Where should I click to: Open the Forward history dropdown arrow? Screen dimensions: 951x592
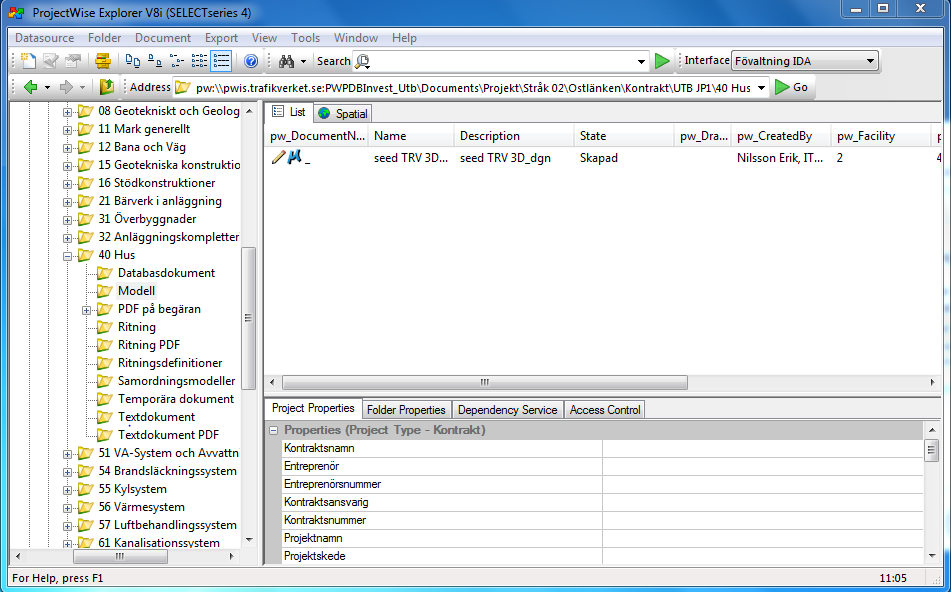[82, 88]
